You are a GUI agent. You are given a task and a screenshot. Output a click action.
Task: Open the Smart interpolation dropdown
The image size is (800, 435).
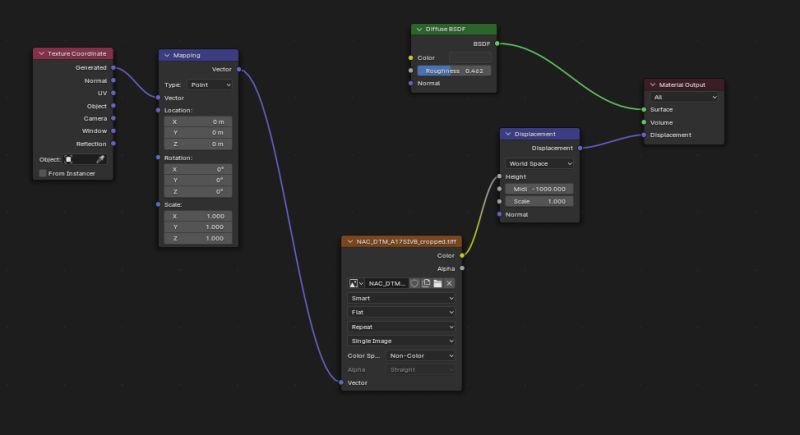(x=401, y=298)
